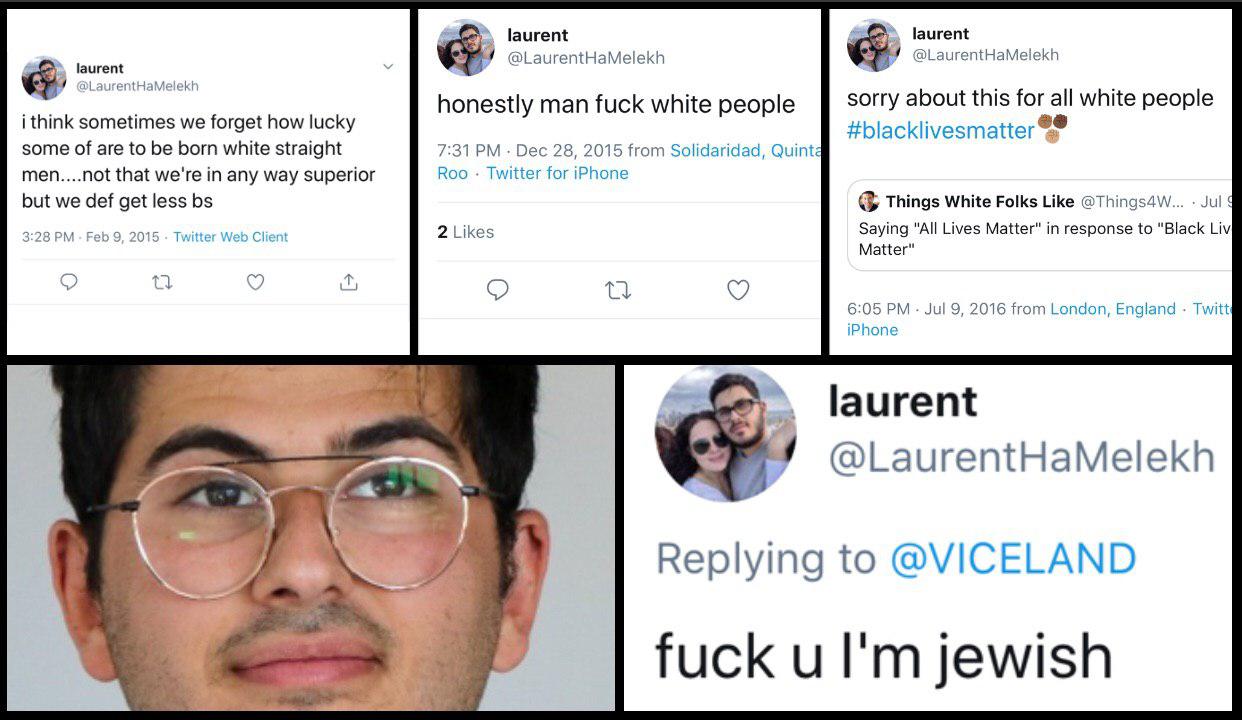Share the Feb 9, 2015 tweet
The width and height of the screenshot is (1242, 720).
tap(348, 283)
